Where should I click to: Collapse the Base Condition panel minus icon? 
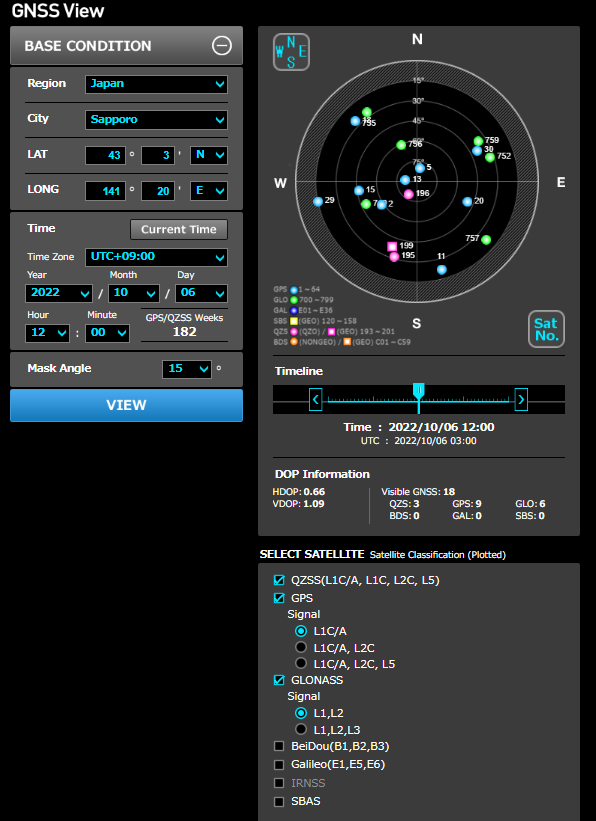pos(222,46)
